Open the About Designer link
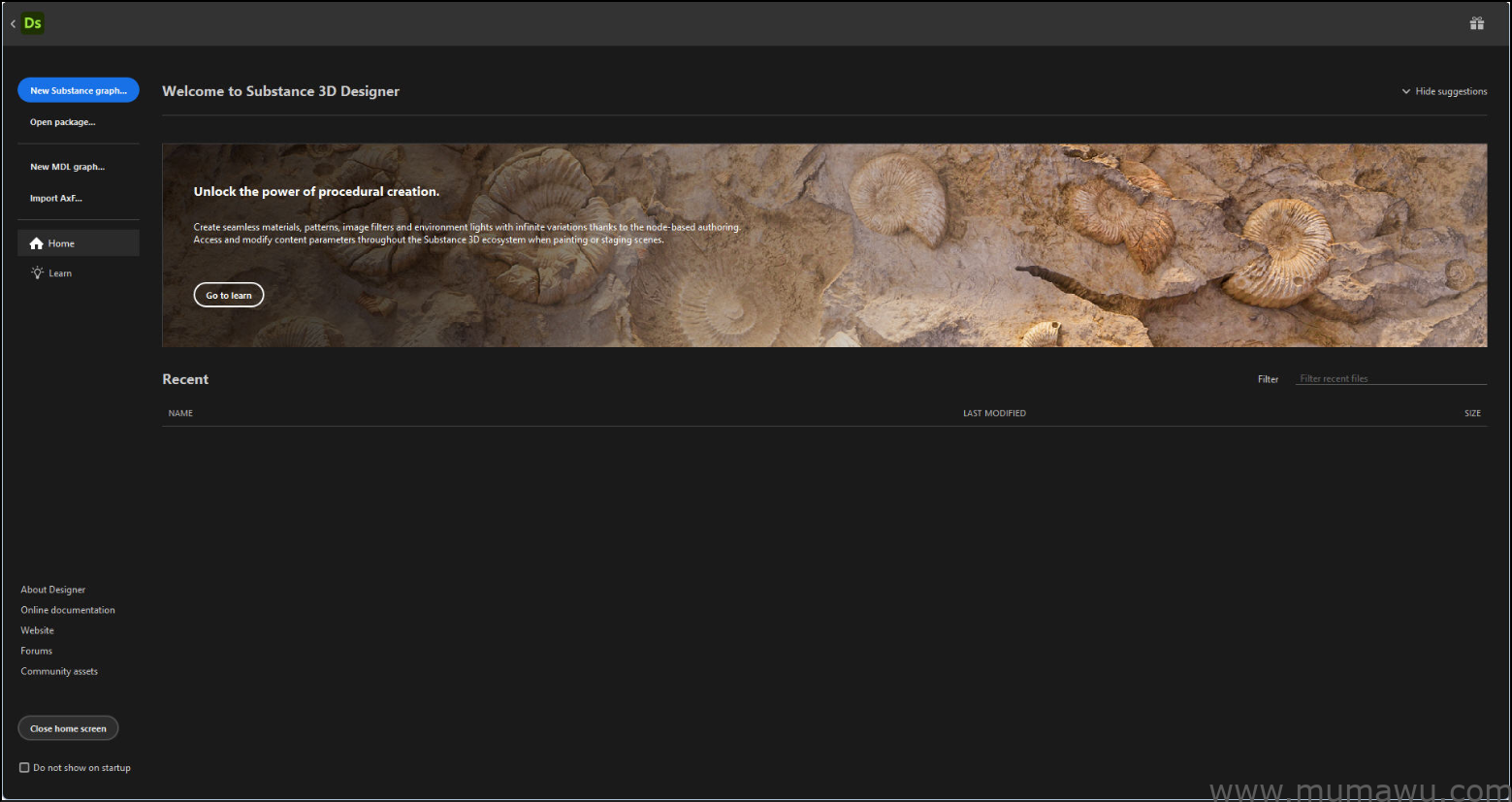This screenshot has width=1512, height=802. point(53,590)
